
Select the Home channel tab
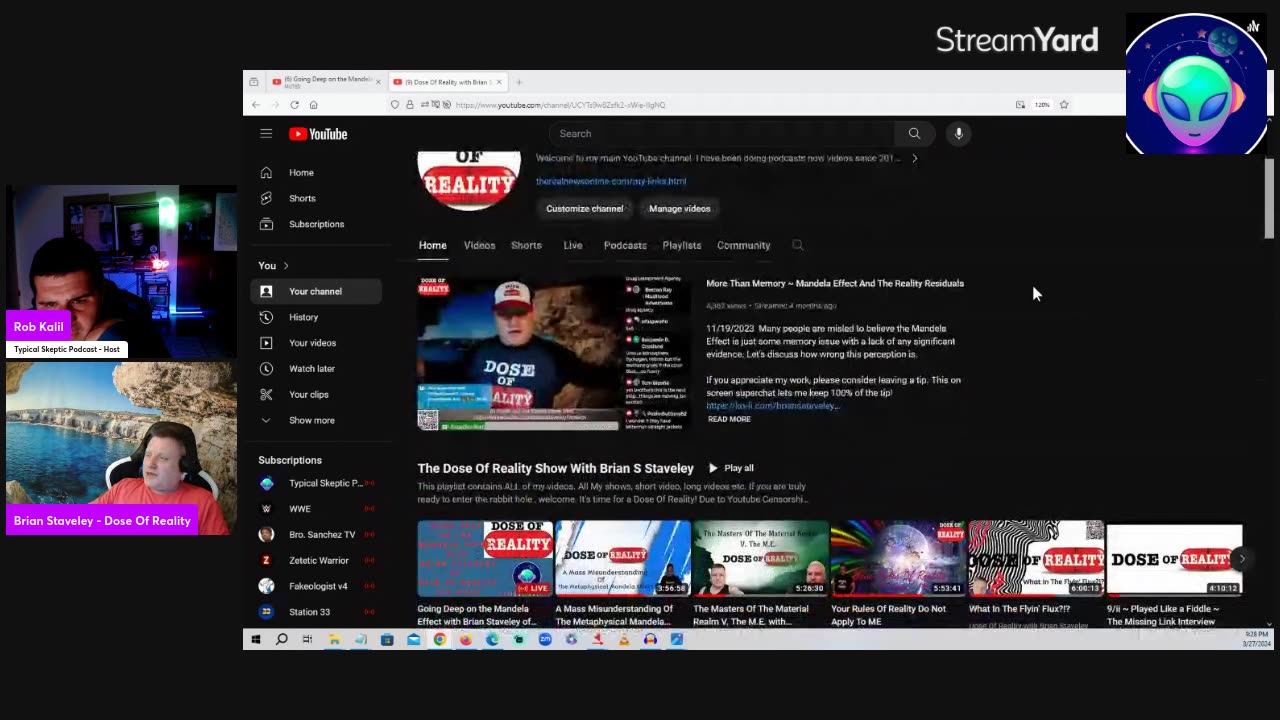[432, 245]
